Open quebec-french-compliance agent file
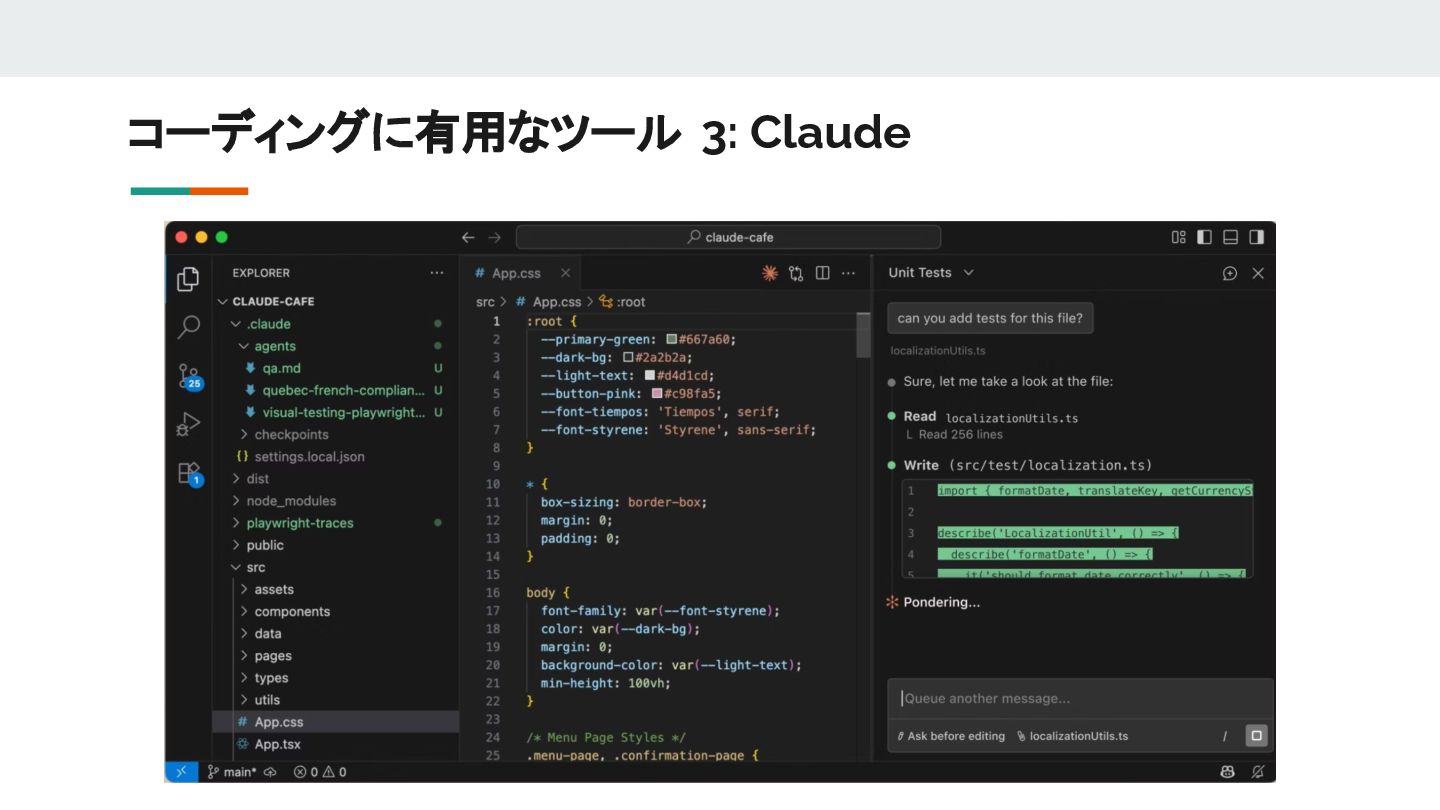Image resolution: width=1440 pixels, height=810 pixels. (x=336, y=390)
